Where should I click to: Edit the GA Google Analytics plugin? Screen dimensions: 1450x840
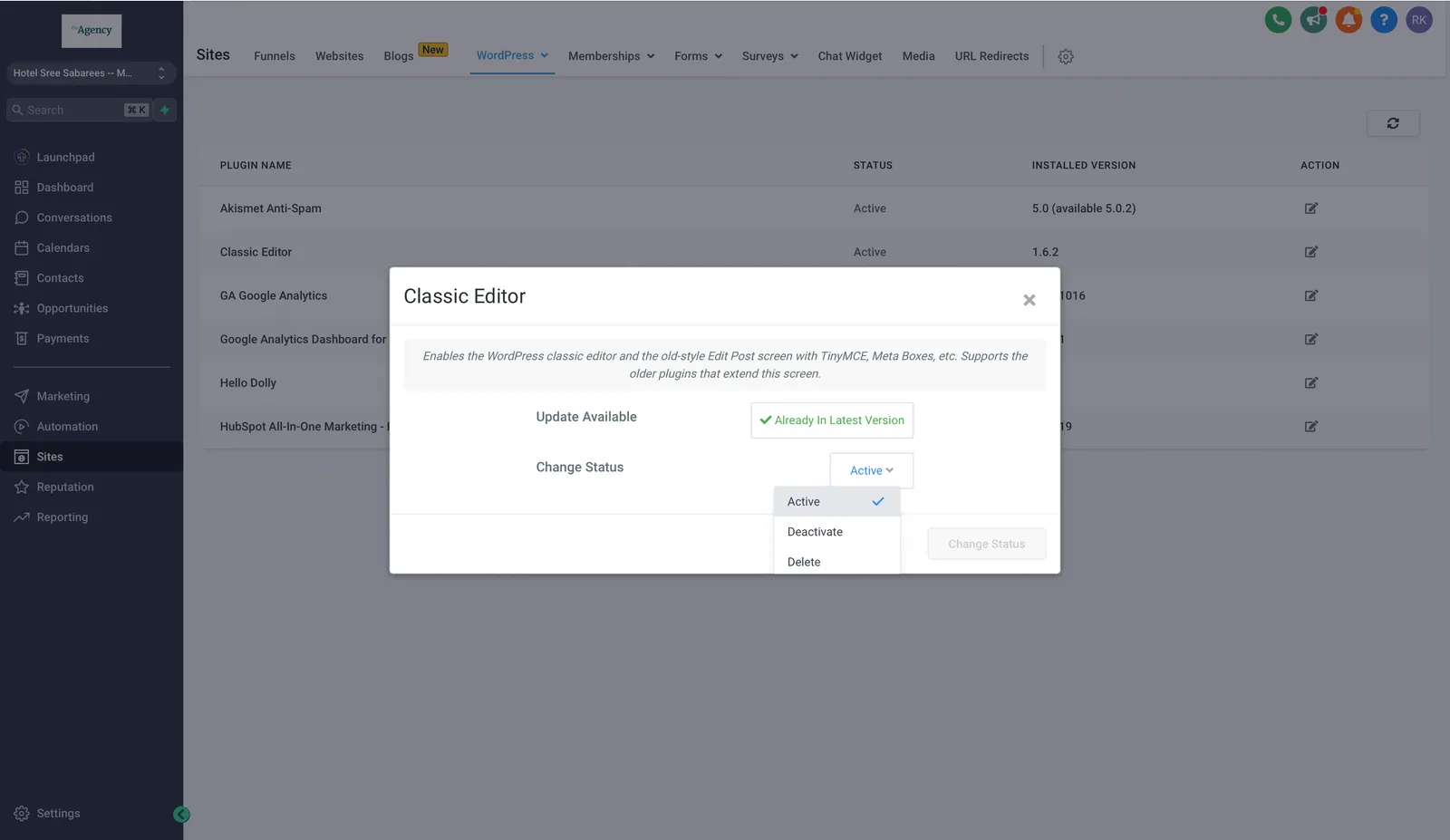pyautogui.click(x=1310, y=295)
